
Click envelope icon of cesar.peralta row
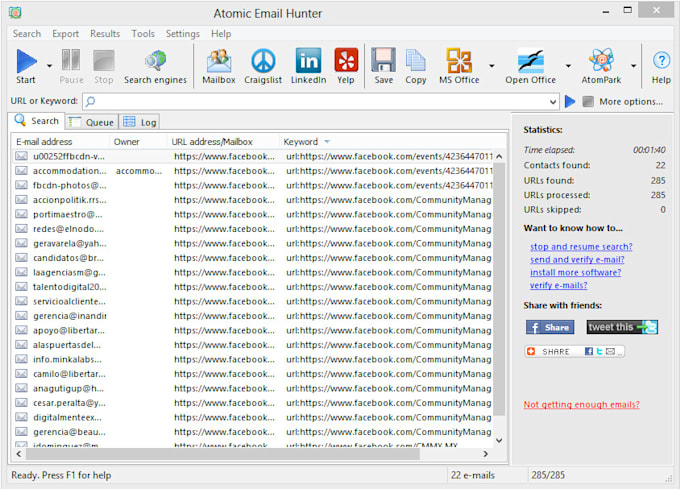(x=21, y=403)
